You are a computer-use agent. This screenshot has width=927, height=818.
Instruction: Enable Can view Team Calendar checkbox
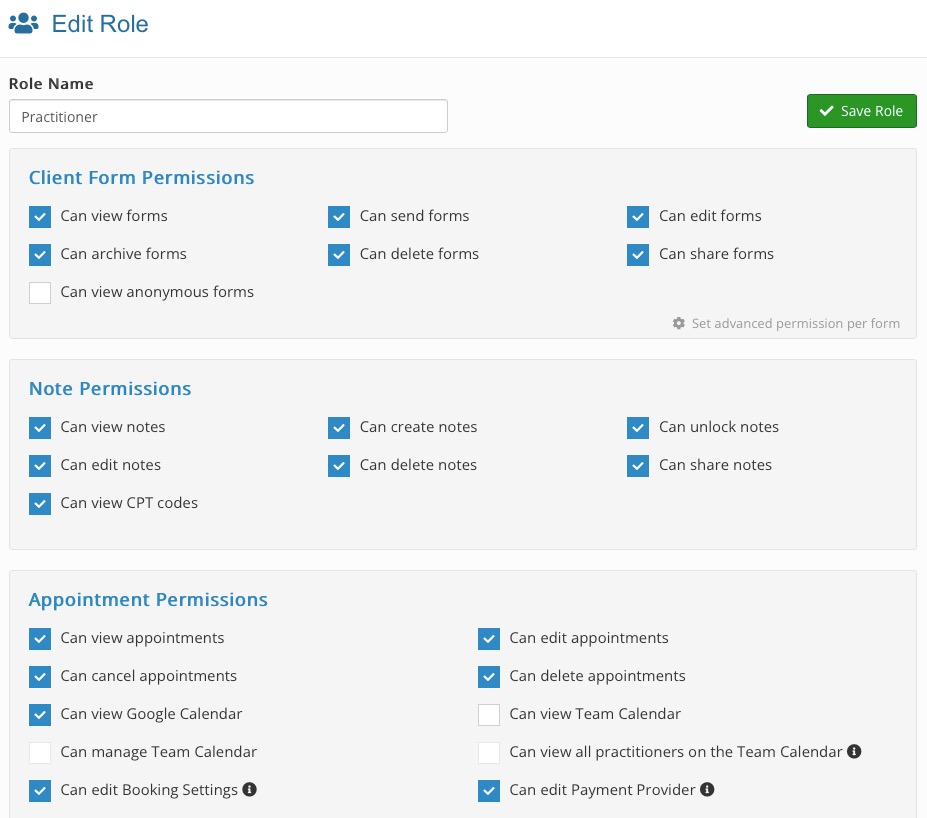pos(489,715)
